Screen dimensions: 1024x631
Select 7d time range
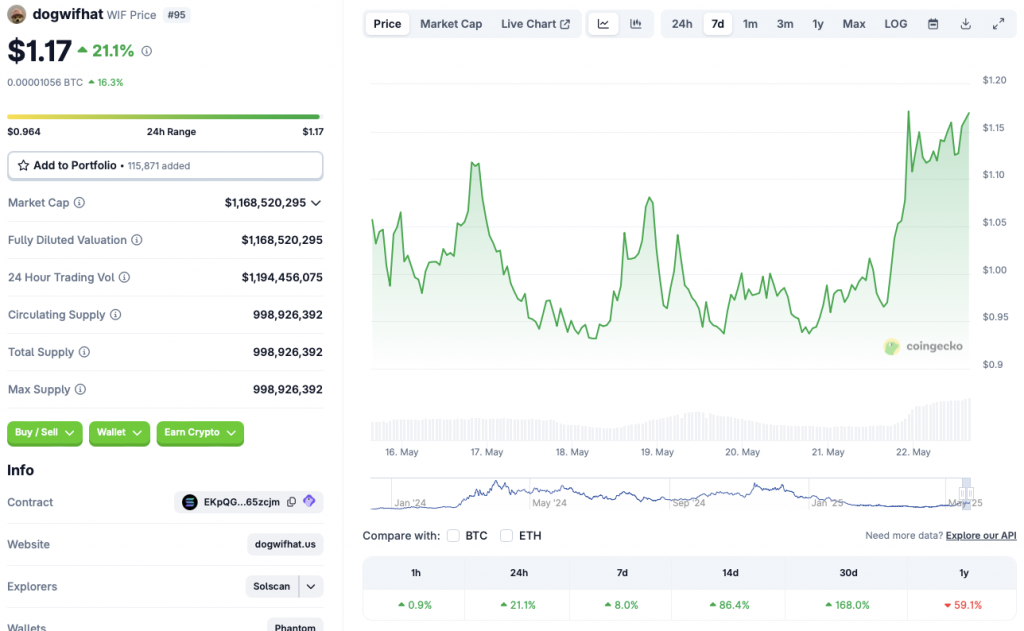[717, 24]
